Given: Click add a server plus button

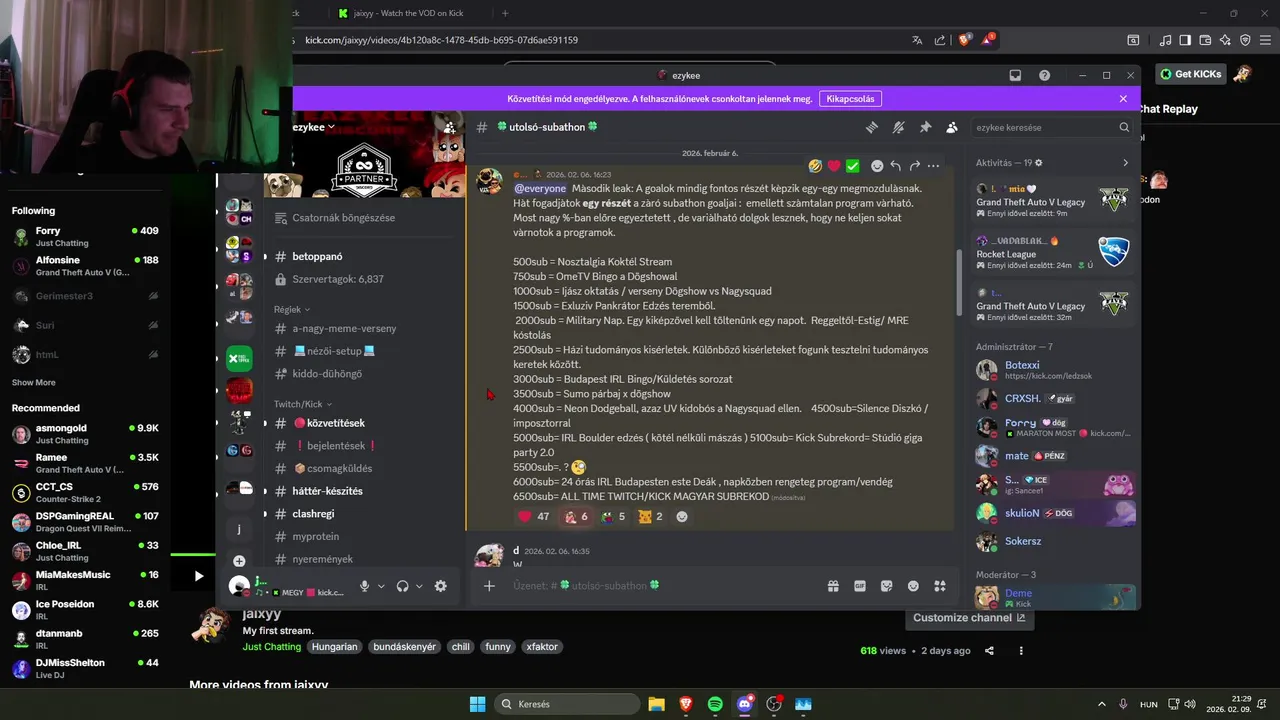Looking at the screenshot, I should (x=239, y=561).
